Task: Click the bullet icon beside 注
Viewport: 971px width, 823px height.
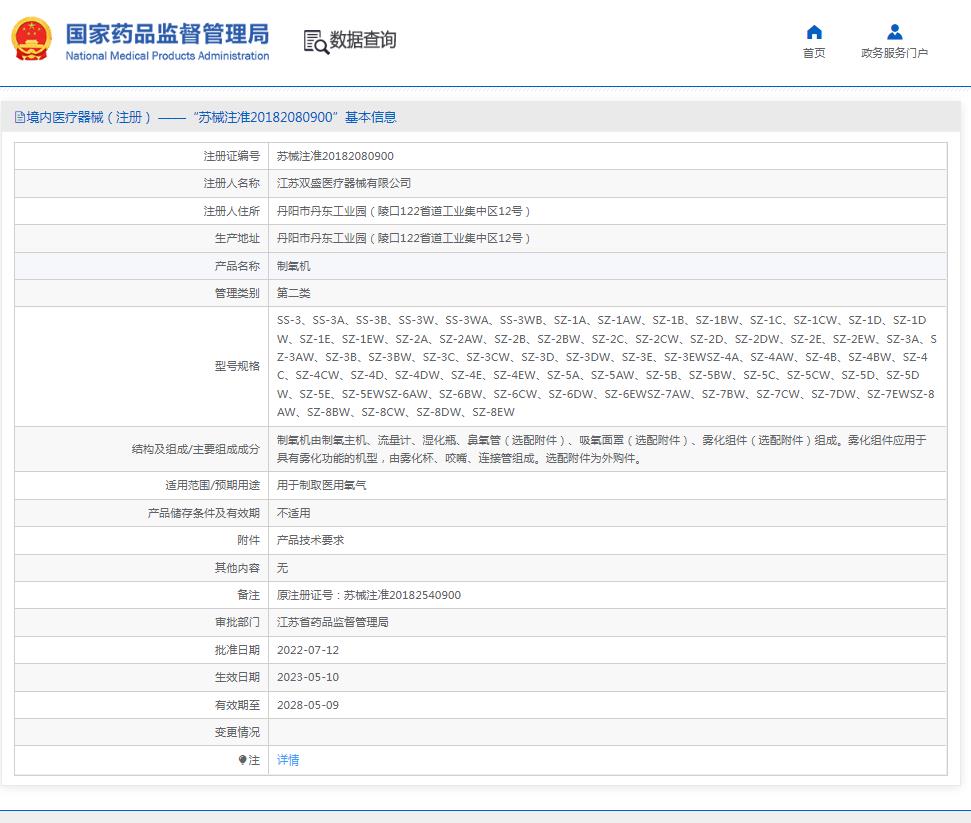Action: coord(242,760)
